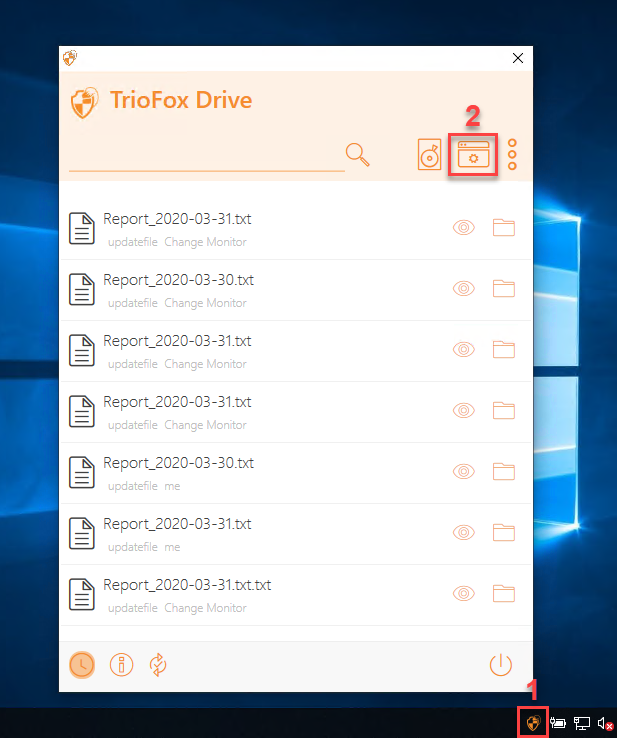
Task: Click the battery power tray icon
Action: pos(557,722)
